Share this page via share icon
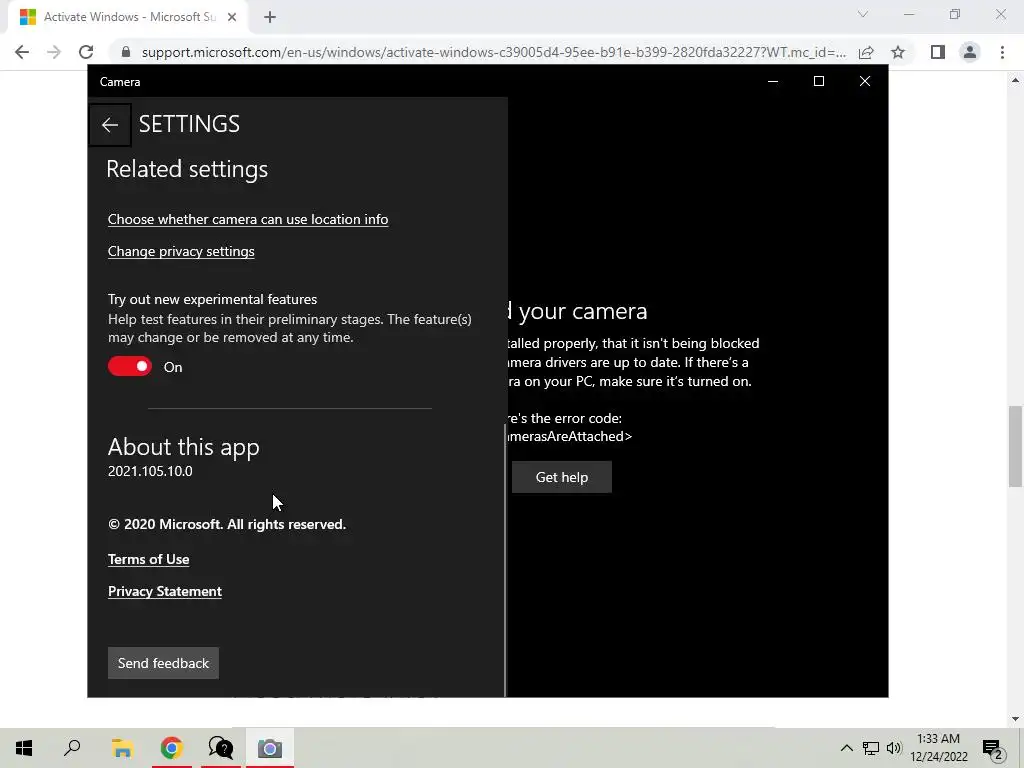 tap(866, 52)
